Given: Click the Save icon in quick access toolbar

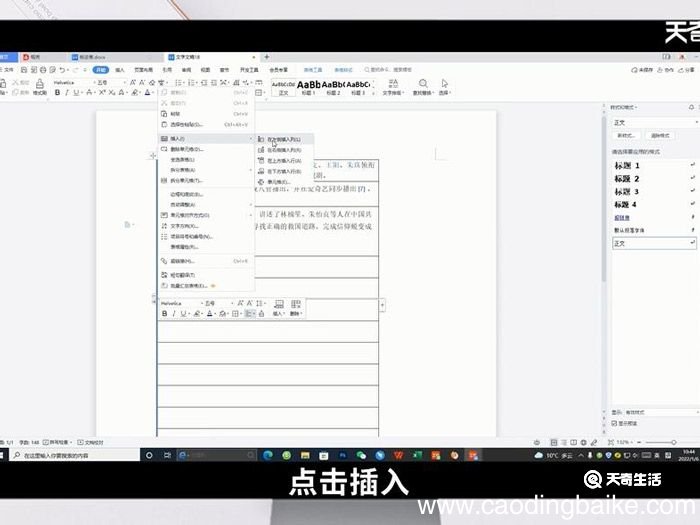Looking at the screenshot, I should (x=24, y=70).
